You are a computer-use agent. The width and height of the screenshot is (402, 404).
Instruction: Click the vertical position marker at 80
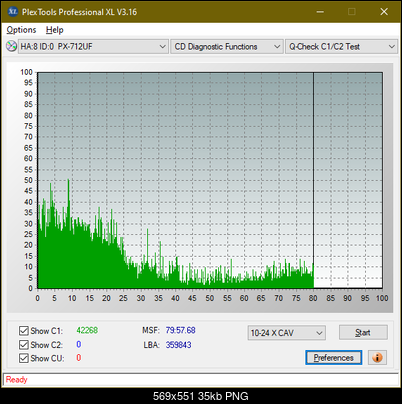(313, 180)
